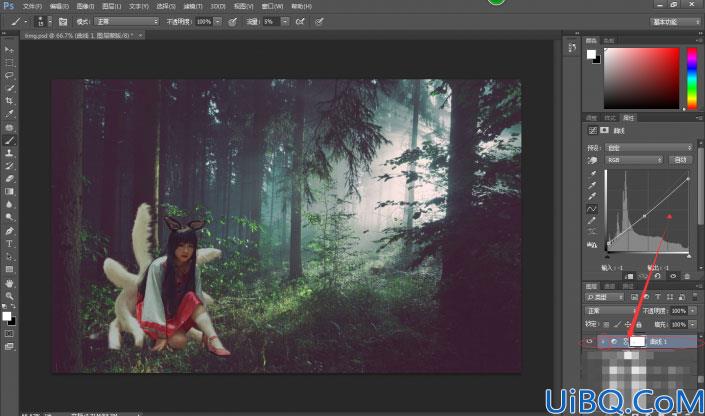Enable airbrush-style build-up icon
Image resolution: width=705 pixels, height=416 pixels.
point(300,22)
